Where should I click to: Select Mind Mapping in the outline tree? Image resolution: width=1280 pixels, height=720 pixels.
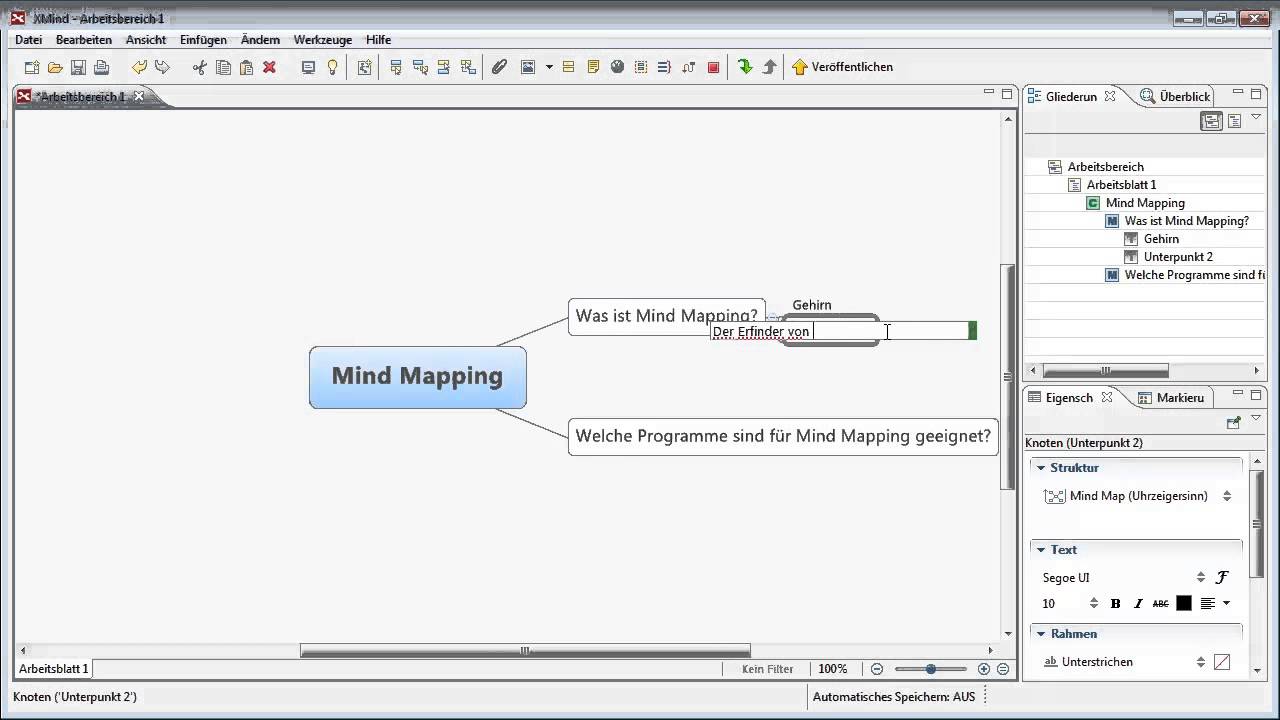click(x=1145, y=203)
